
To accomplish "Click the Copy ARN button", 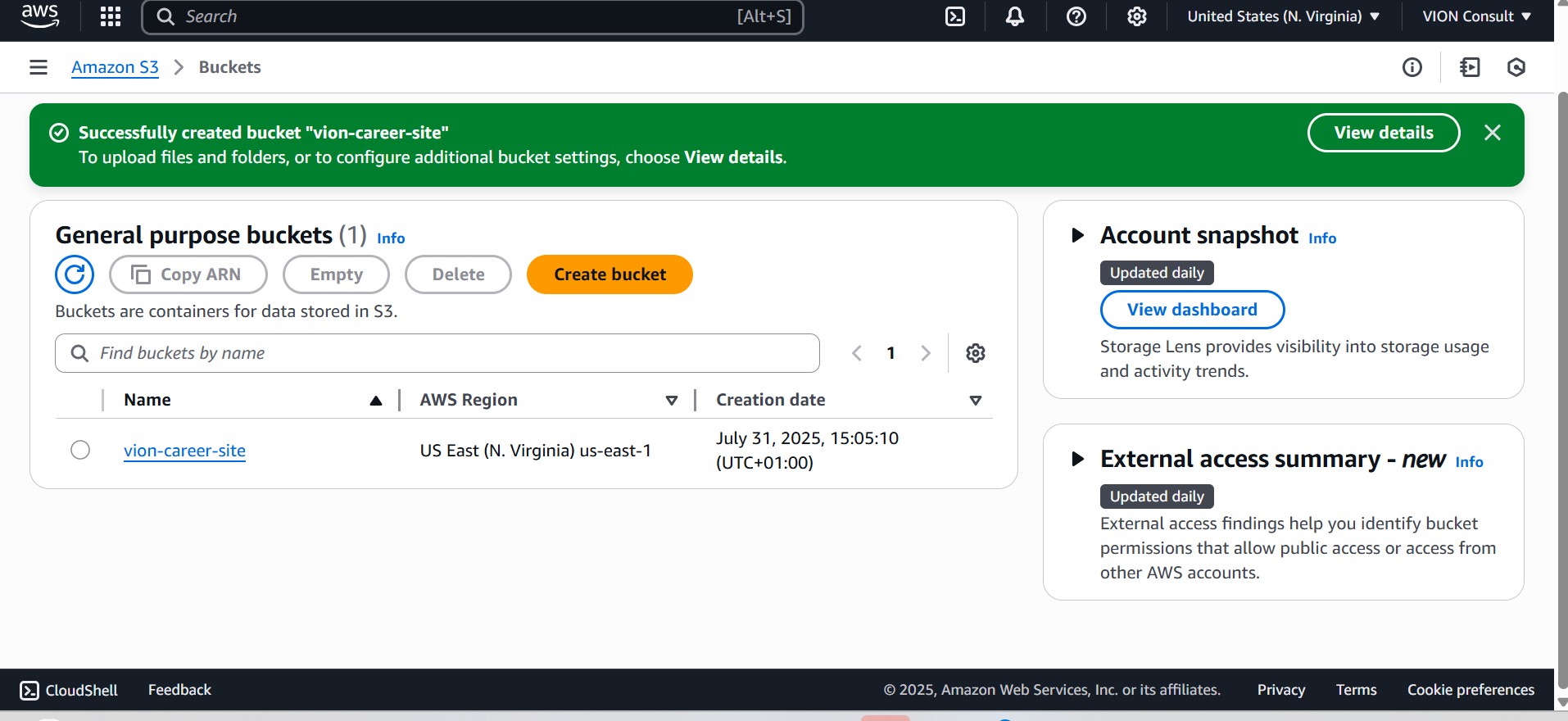I will 188,274.
